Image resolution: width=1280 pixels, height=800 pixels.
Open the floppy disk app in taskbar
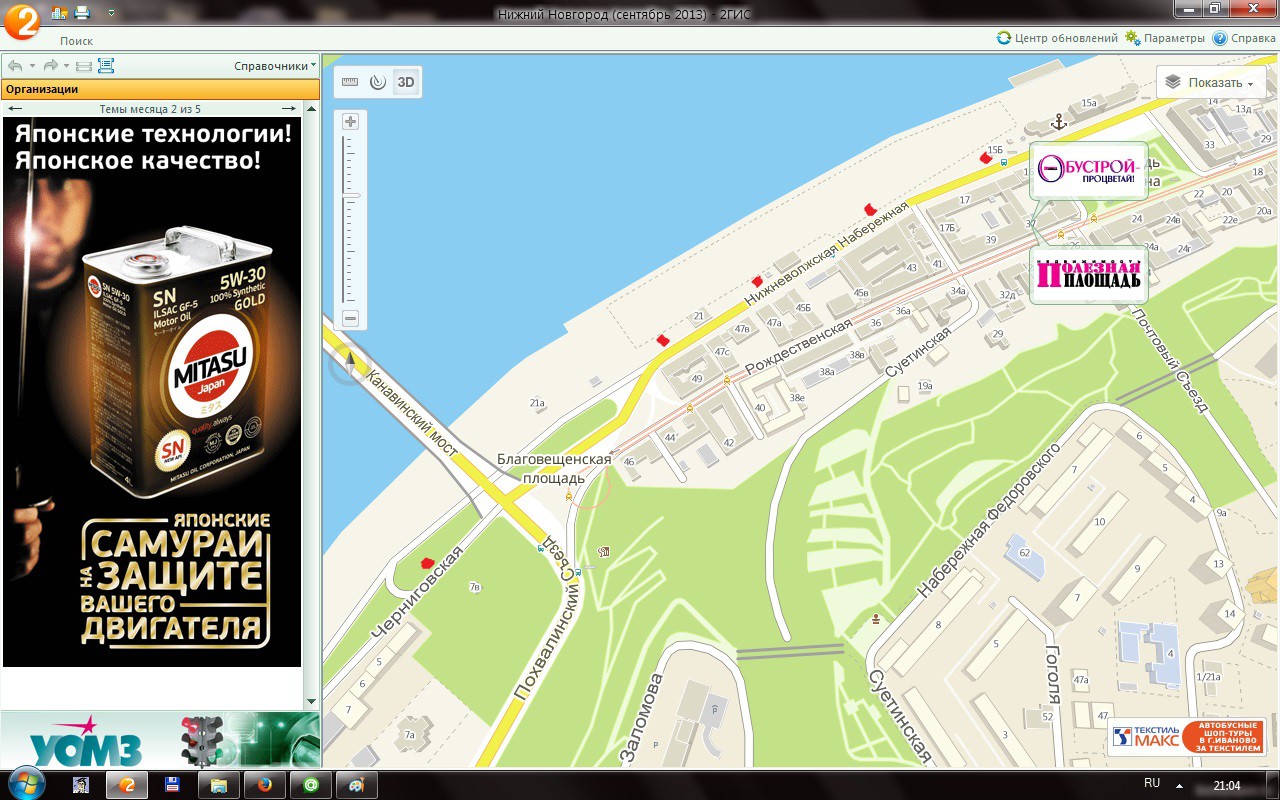coord(172,785)
